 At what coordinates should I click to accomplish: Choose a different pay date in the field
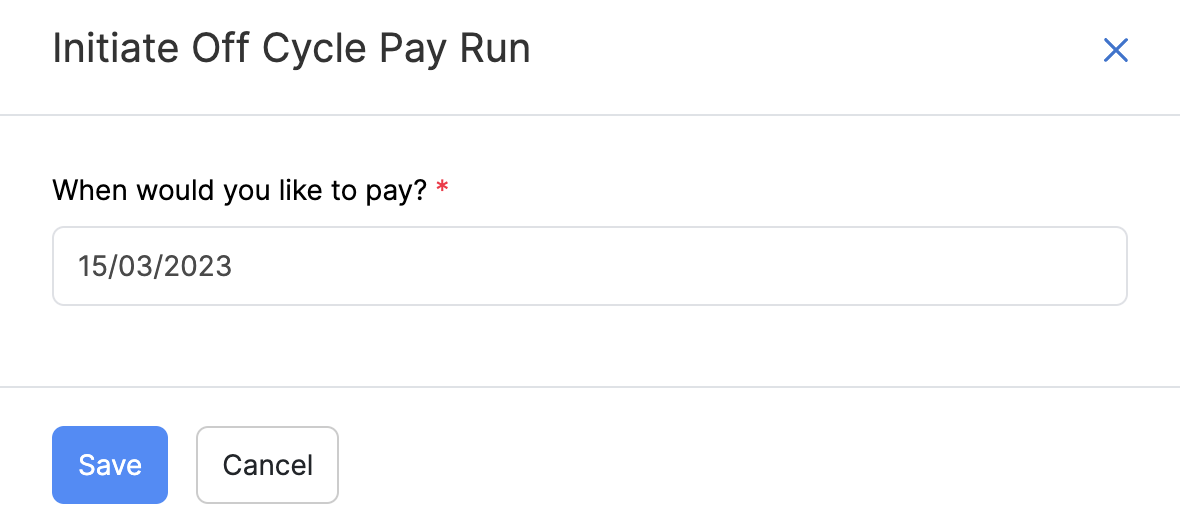(x=589, y=266)
